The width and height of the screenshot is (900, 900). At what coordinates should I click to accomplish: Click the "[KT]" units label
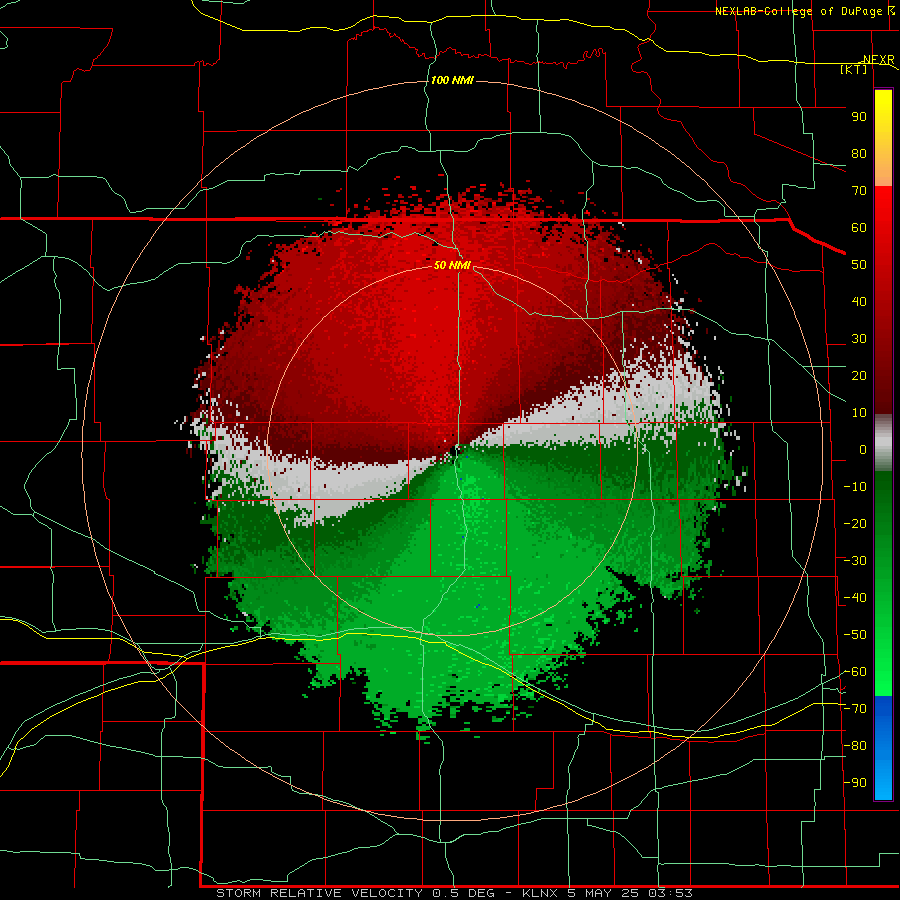coord(853,69)
